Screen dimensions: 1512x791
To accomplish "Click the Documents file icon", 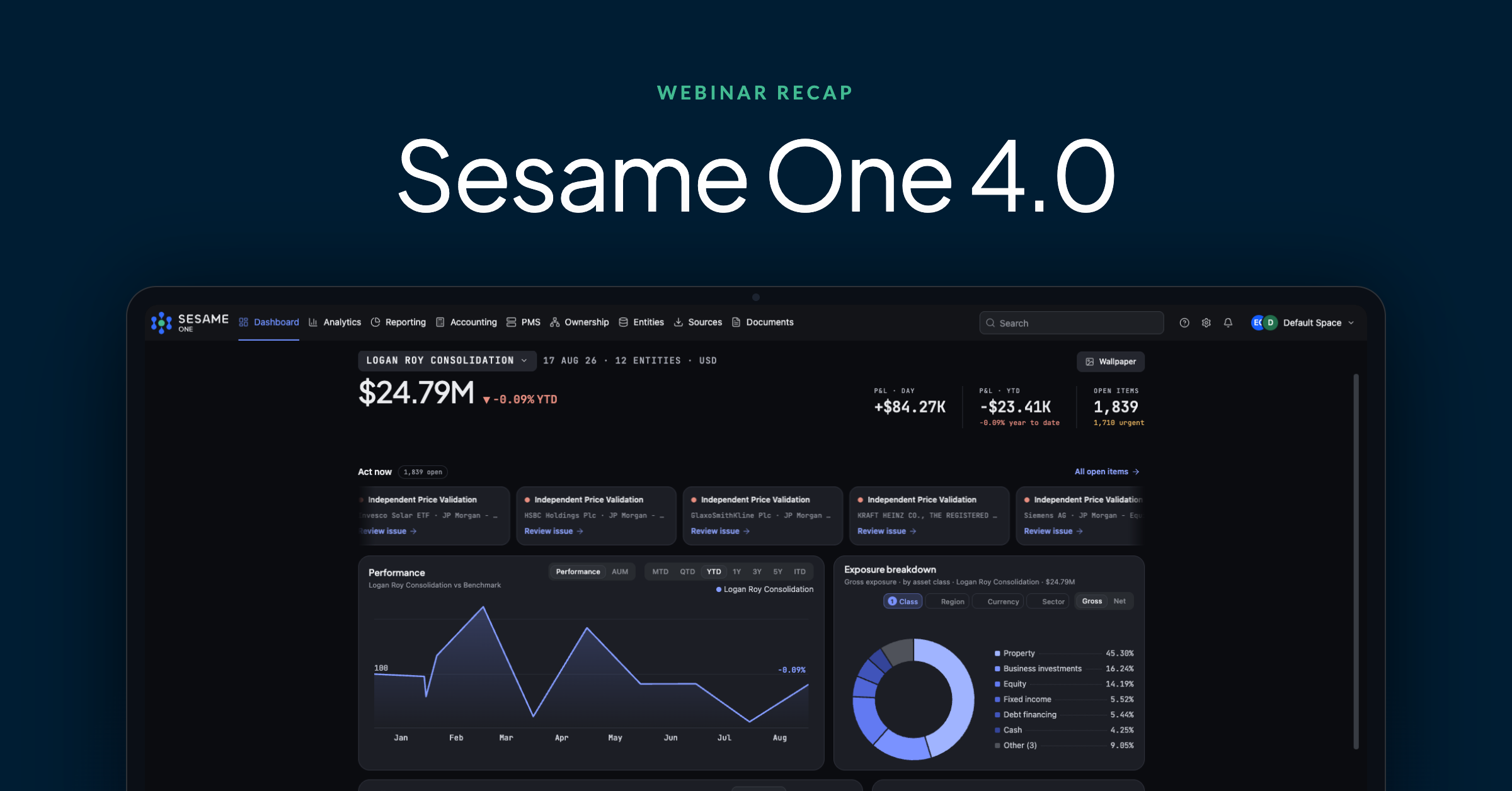I will point(736,322).
